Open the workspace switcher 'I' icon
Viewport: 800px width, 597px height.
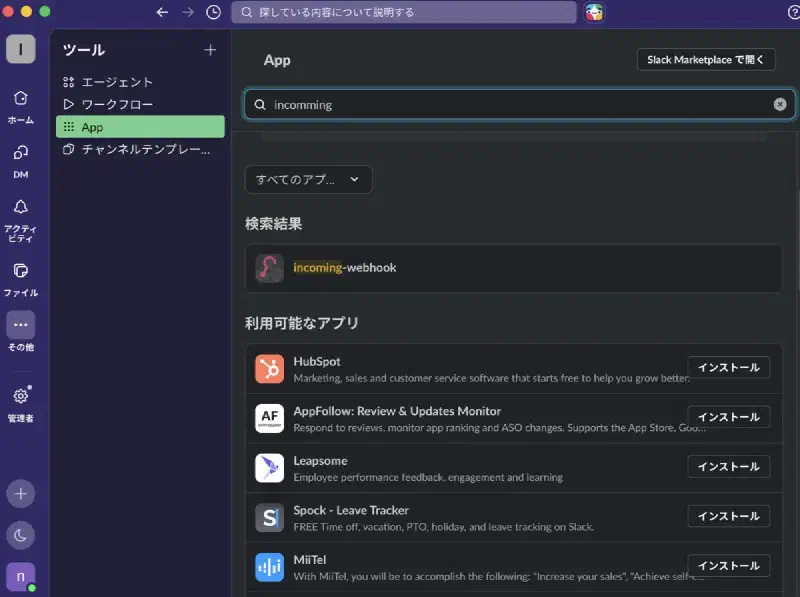pyautogui.click(x=20, y=49)
